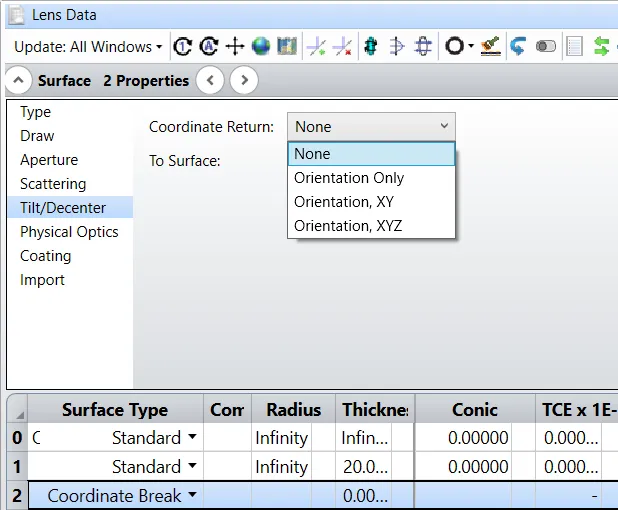The height and width of the screenshot is (510, 618).
Task: Open Coordinate Break surface type dropdown
Action: [x=192, y=496]
